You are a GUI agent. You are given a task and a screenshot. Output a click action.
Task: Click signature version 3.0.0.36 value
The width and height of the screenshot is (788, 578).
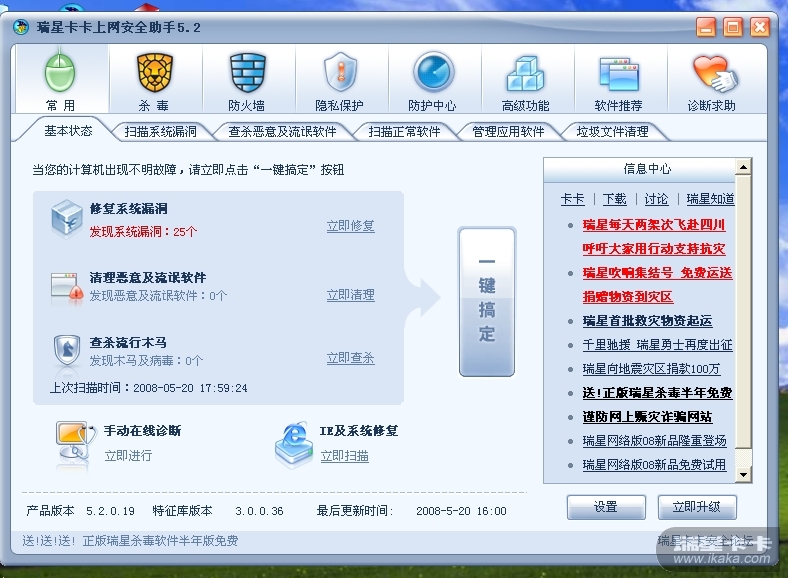click(259, 511)
